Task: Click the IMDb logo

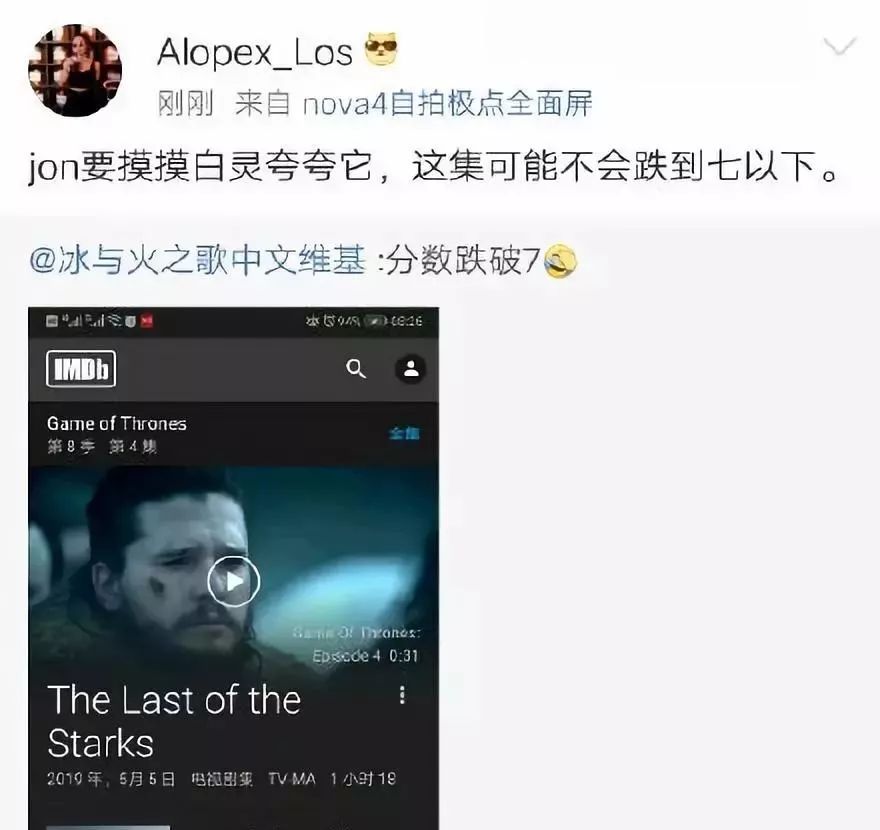Action: pyautogui.click(x=81, y=369)
